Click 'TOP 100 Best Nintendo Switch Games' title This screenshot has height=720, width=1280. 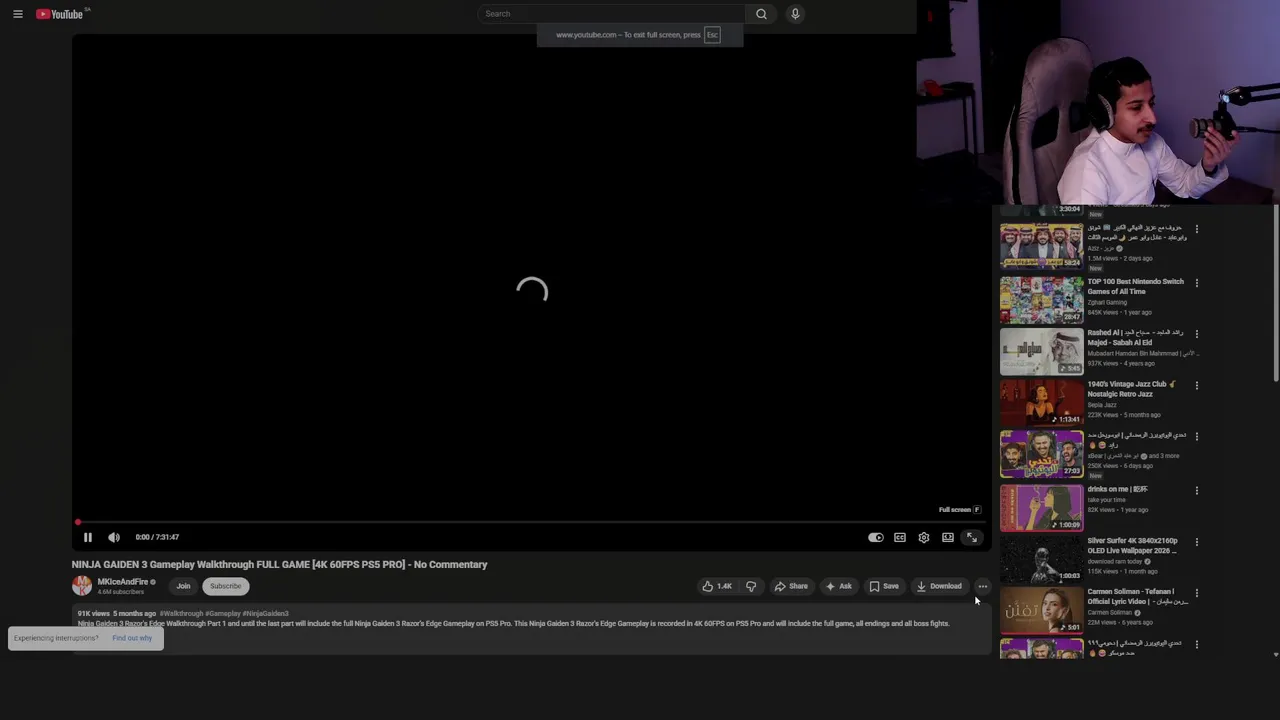point(1135,286)
